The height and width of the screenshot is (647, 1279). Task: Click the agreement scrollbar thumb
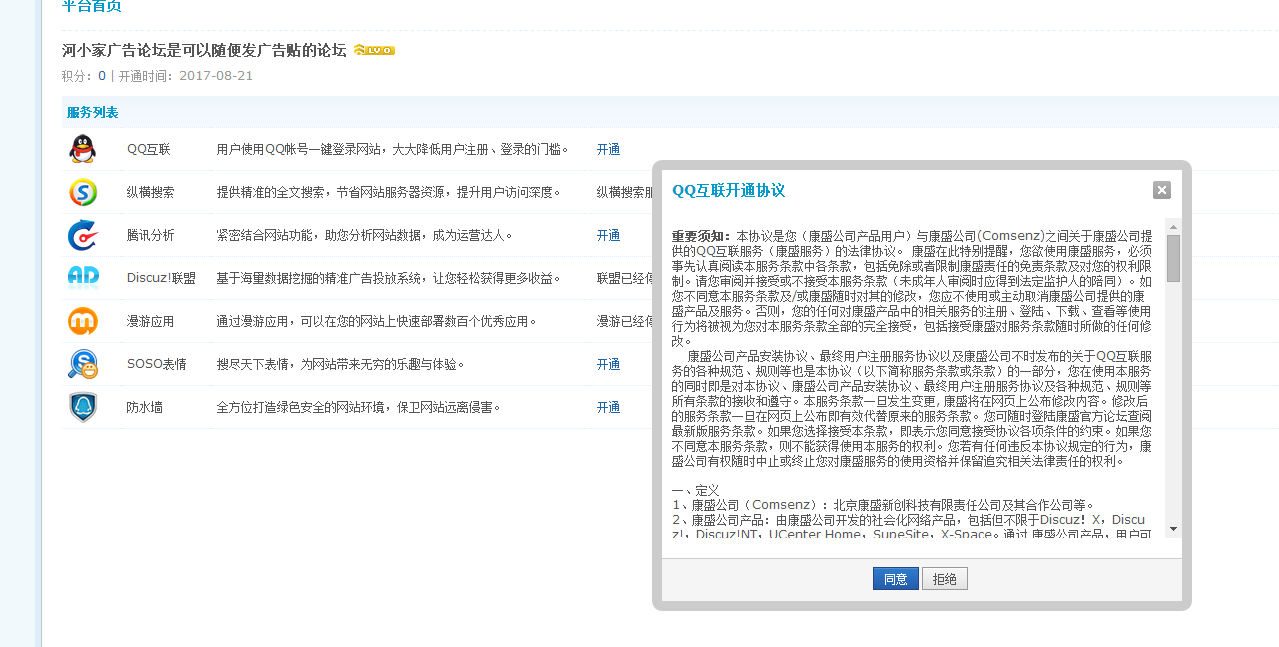[x=1173, y=259]
